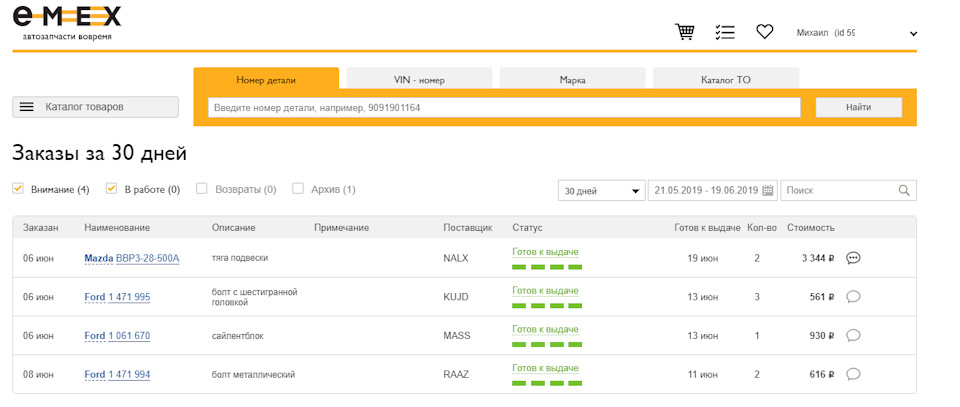
Task: Click the Описание column header
Action: 233,228
